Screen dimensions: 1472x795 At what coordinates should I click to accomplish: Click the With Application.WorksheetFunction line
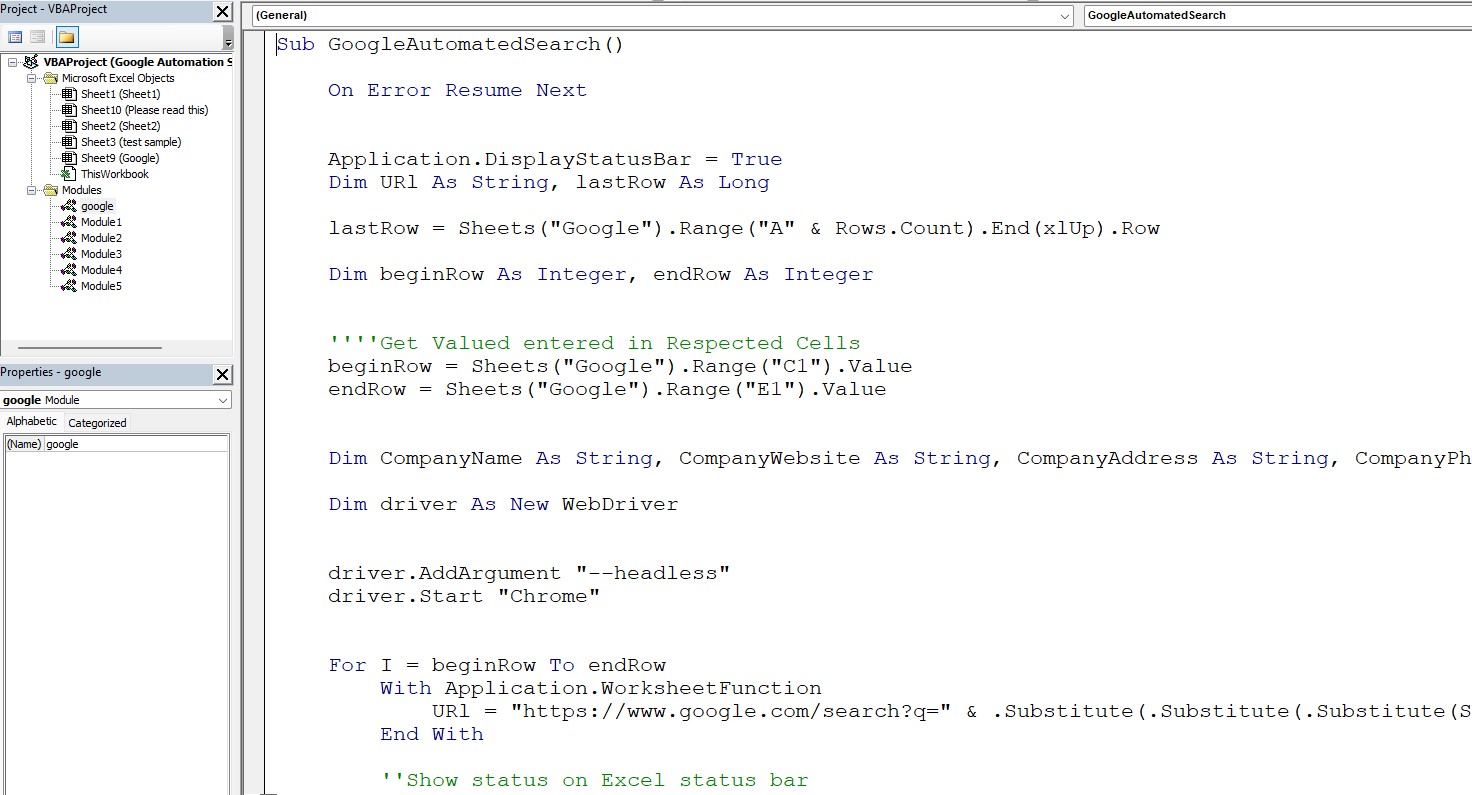[x=601, y=688]
